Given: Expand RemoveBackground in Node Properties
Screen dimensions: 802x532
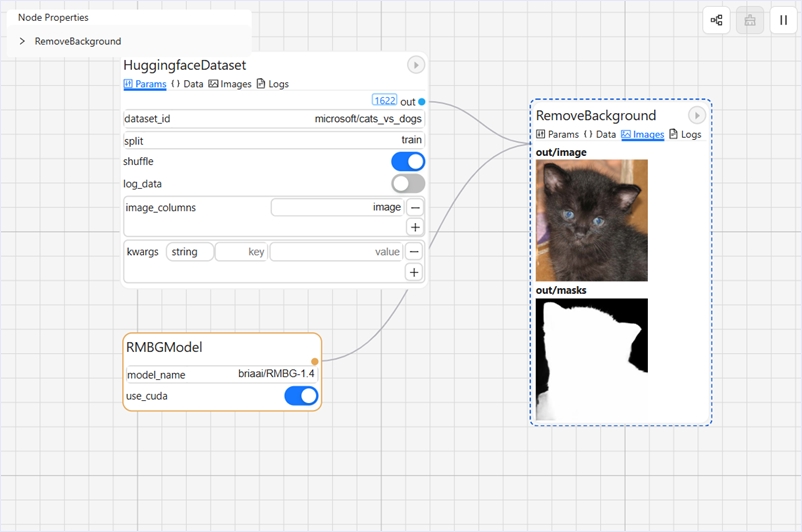Looking at the screenshot, I should pyautogui.click(x=23, y=42).
